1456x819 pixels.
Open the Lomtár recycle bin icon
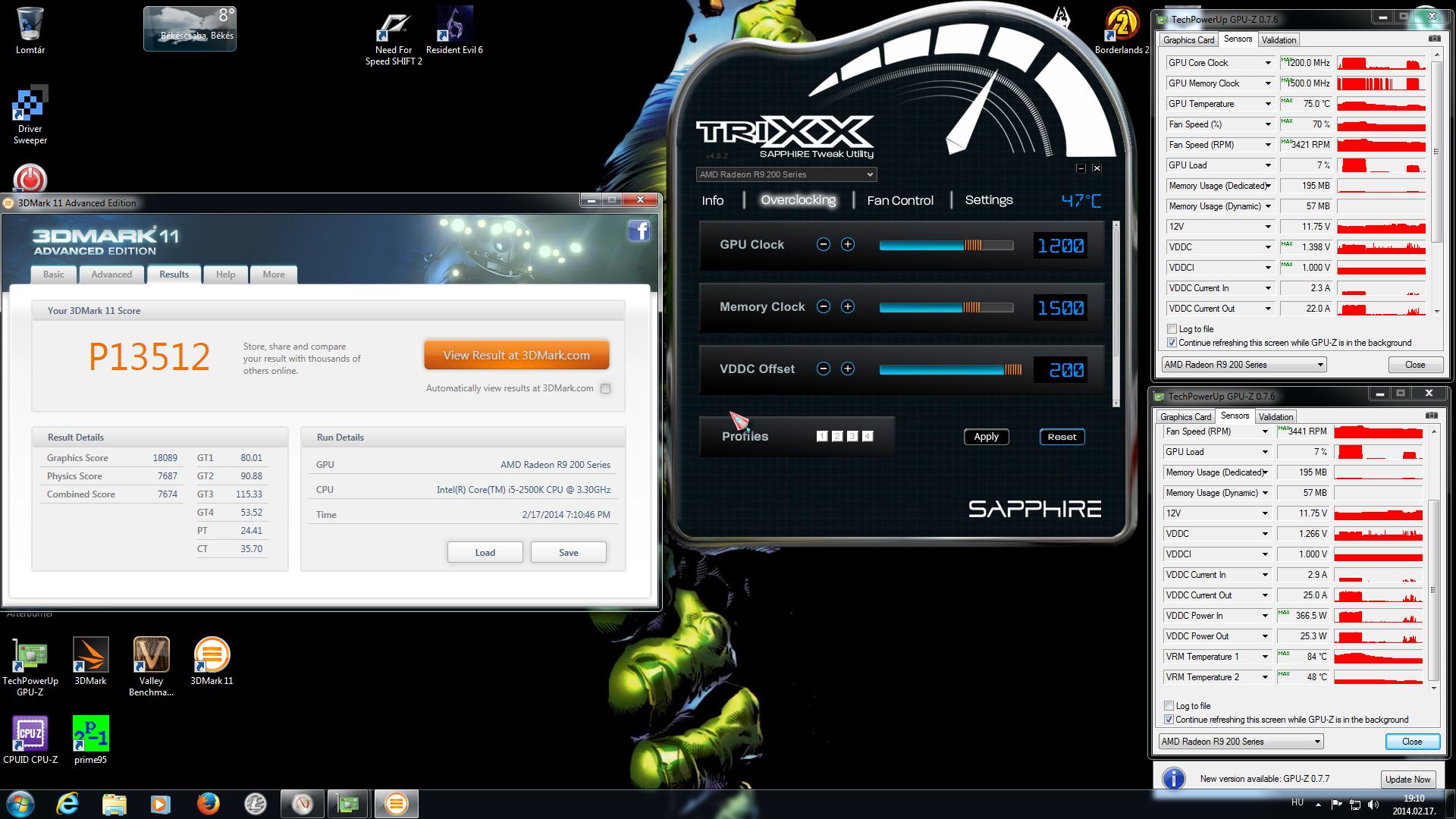pos(30,30)
